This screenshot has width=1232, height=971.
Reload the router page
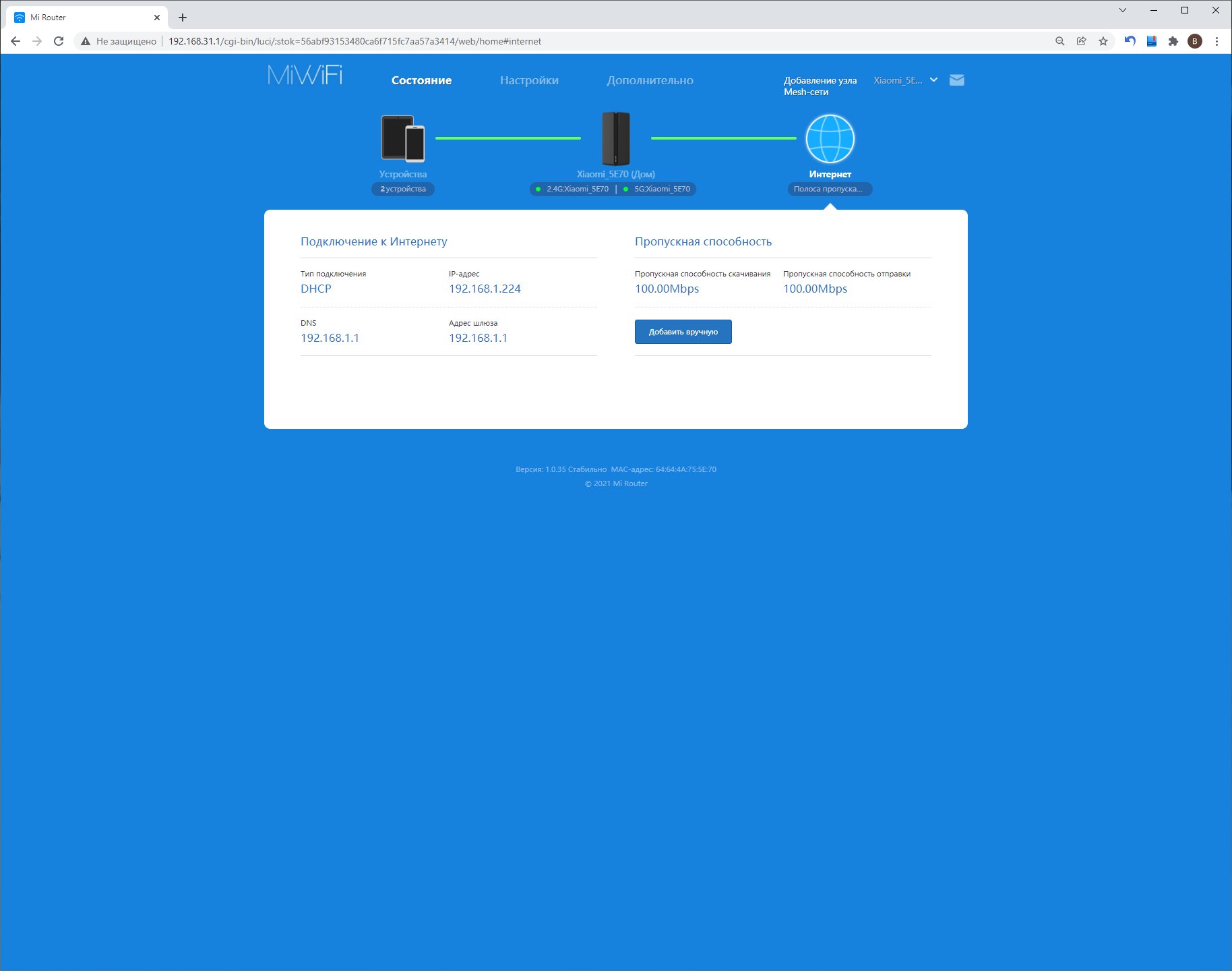tap(59, 41)
